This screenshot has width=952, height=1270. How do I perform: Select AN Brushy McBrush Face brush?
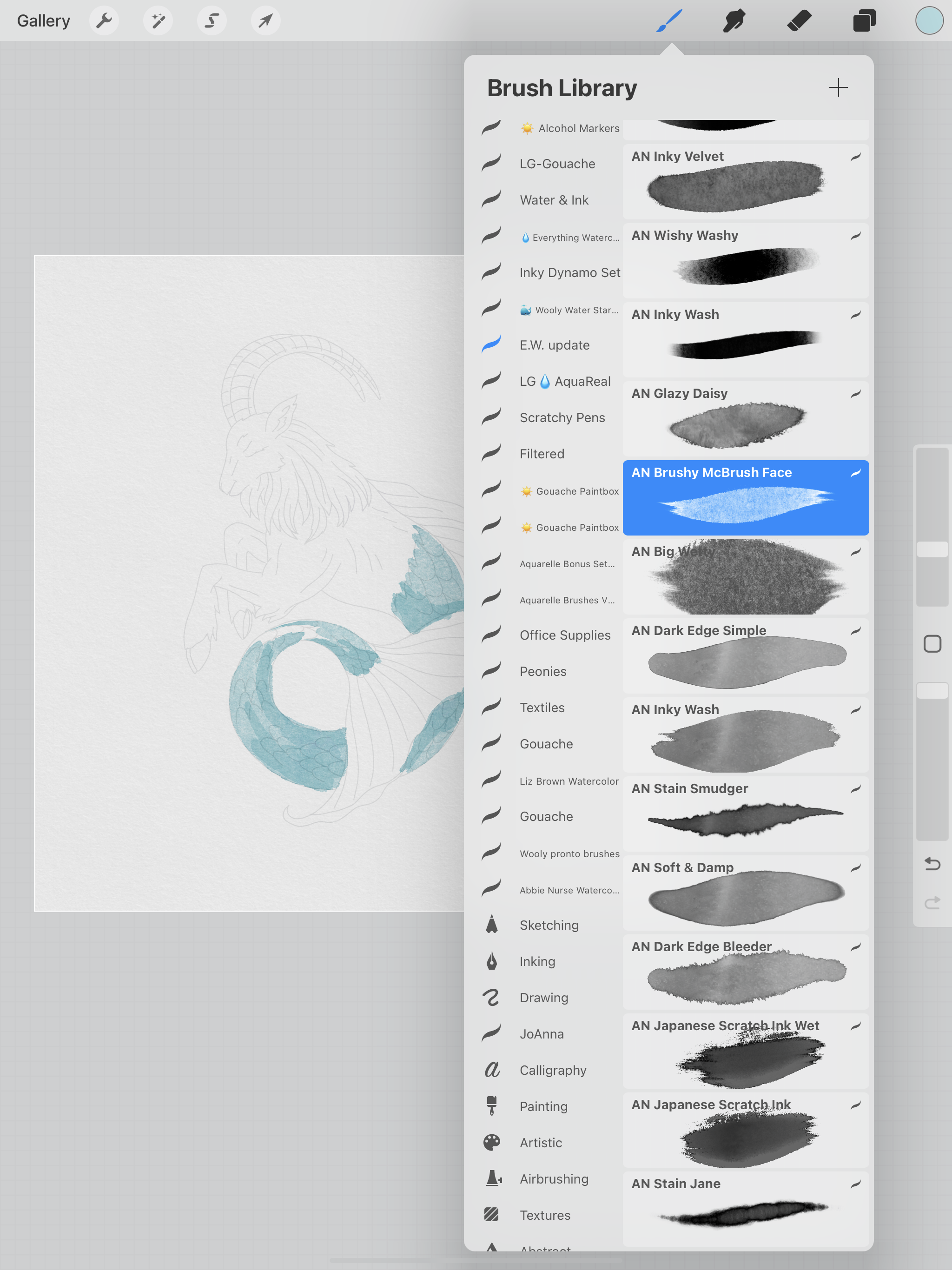pyautogui.click(x=744, y=496)
